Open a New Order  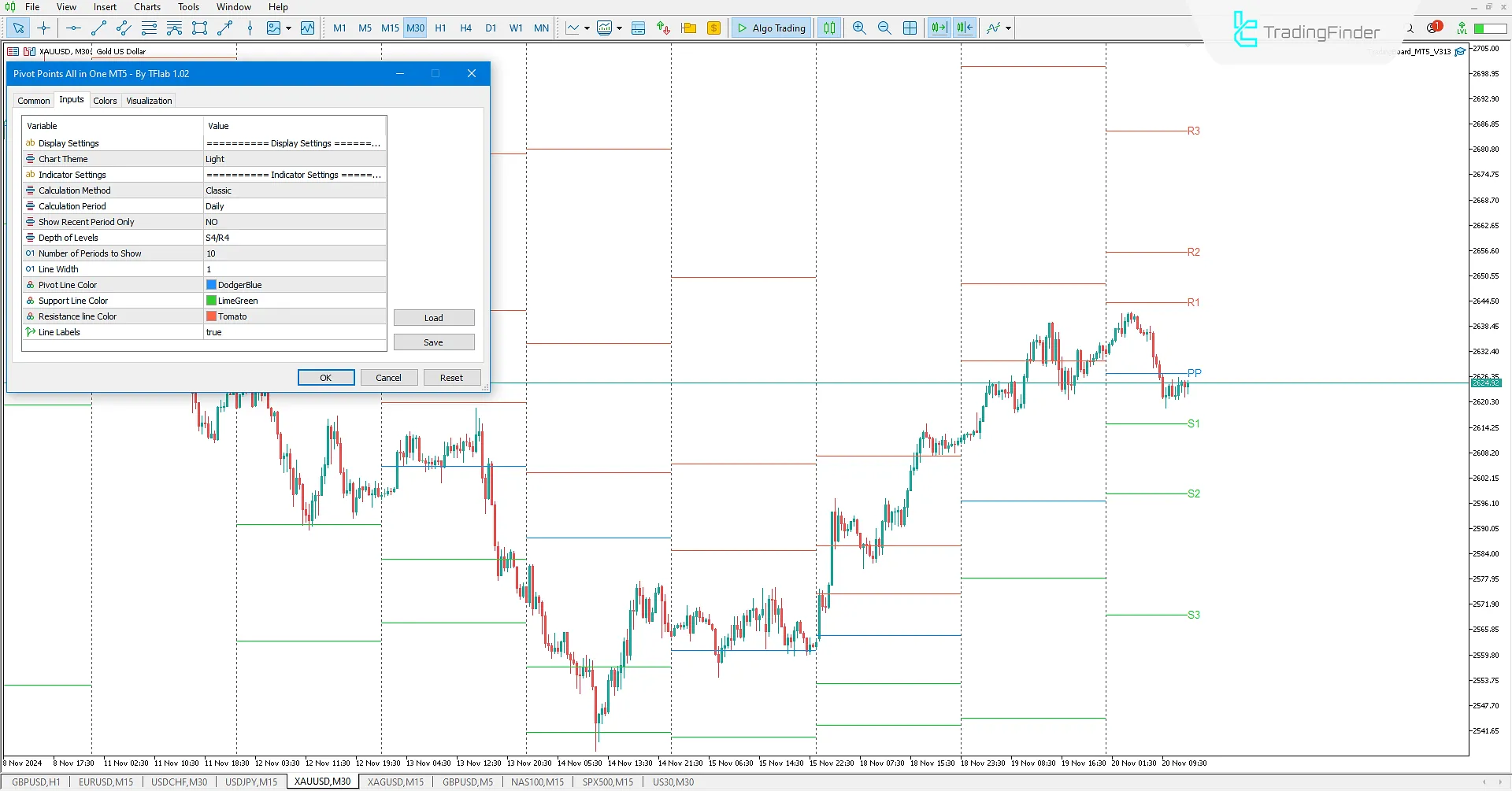tap(713, 28)
